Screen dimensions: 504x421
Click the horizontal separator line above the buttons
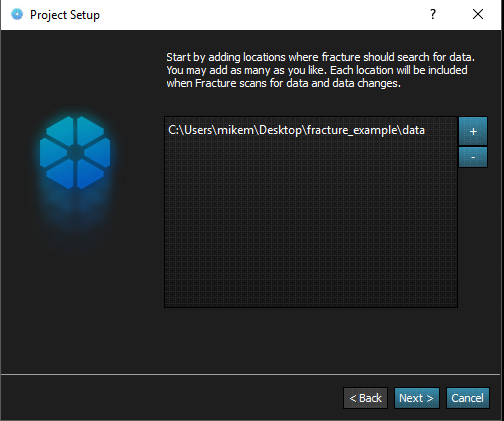251,374
